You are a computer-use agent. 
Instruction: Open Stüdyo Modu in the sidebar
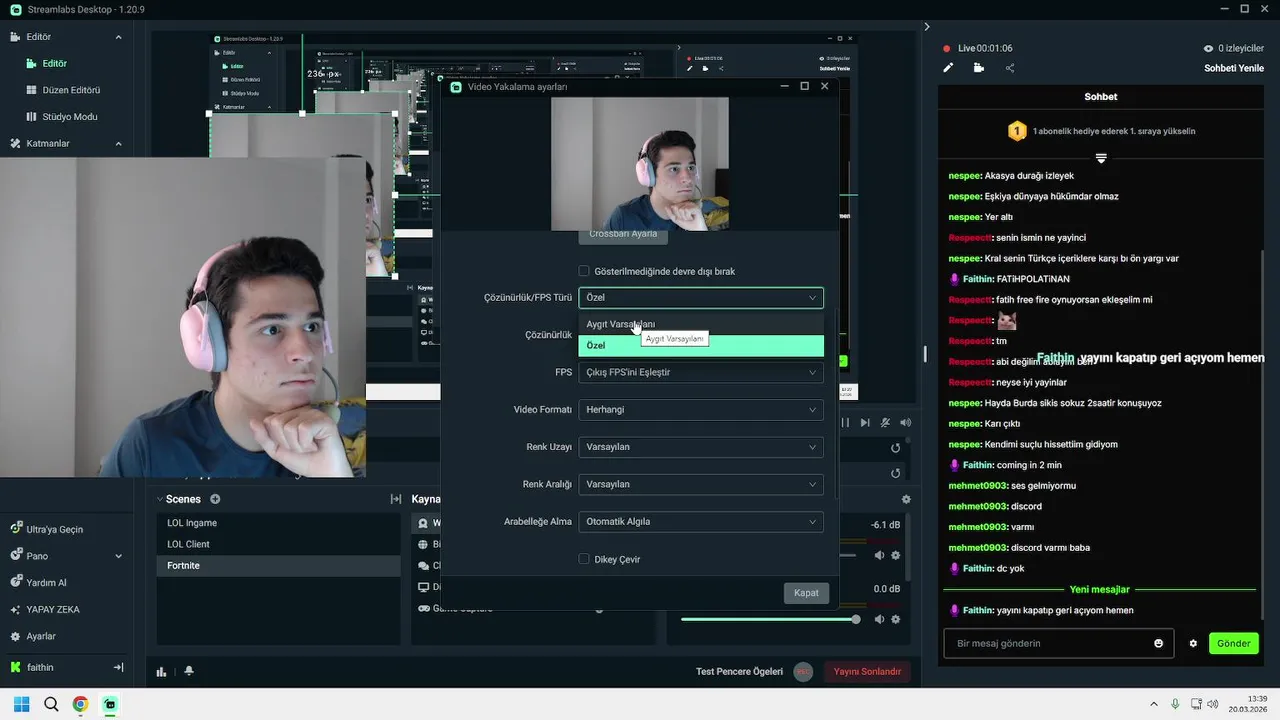[70, 117]
